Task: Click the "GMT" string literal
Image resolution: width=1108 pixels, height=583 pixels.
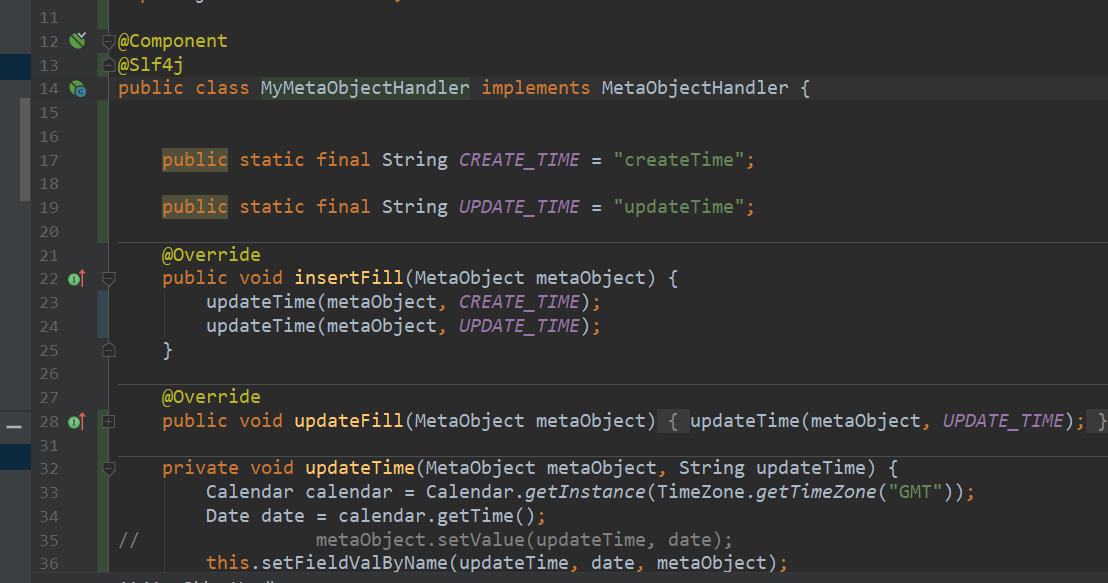Action: (914, 492)
